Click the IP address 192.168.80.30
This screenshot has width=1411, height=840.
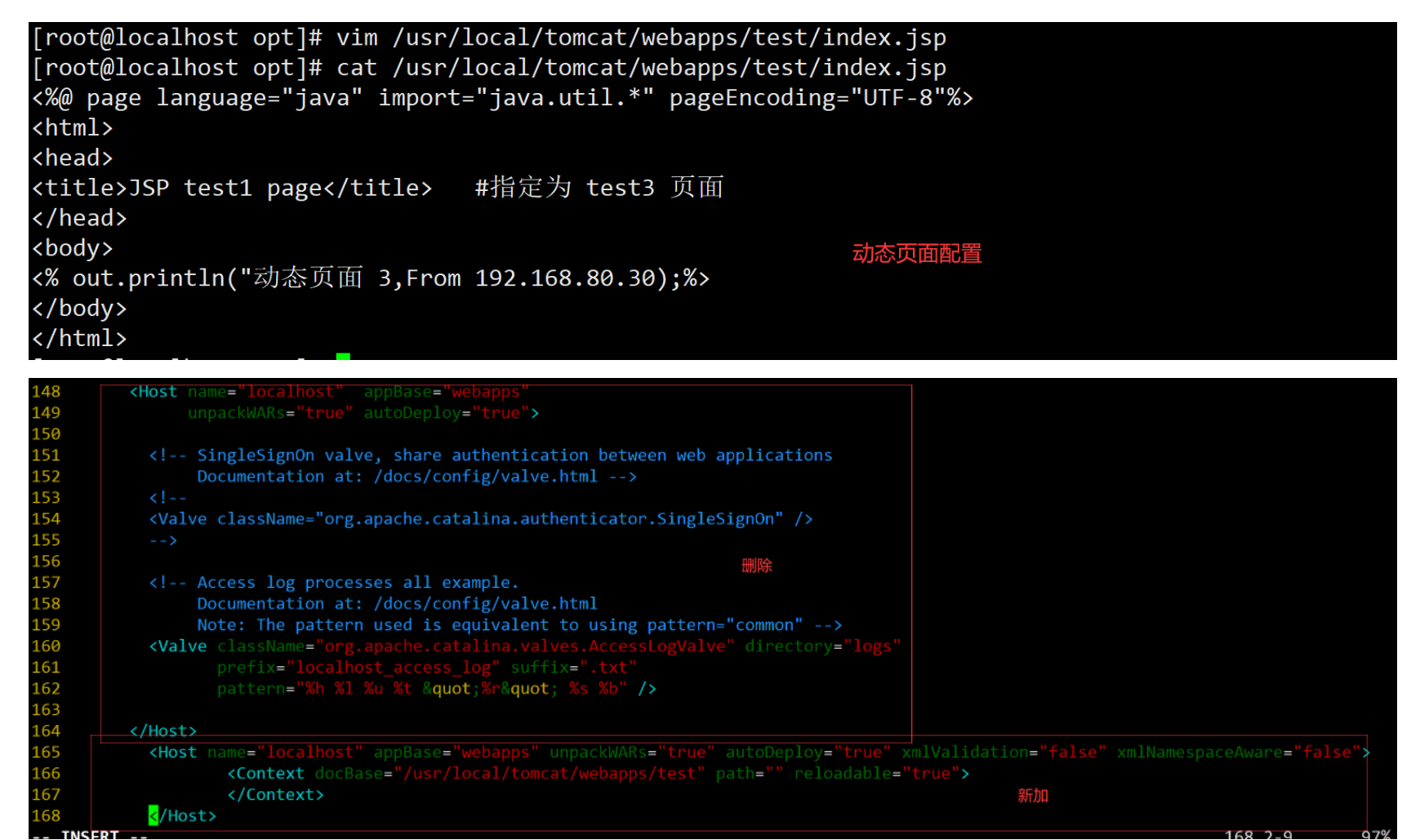[x=566, y=278]
